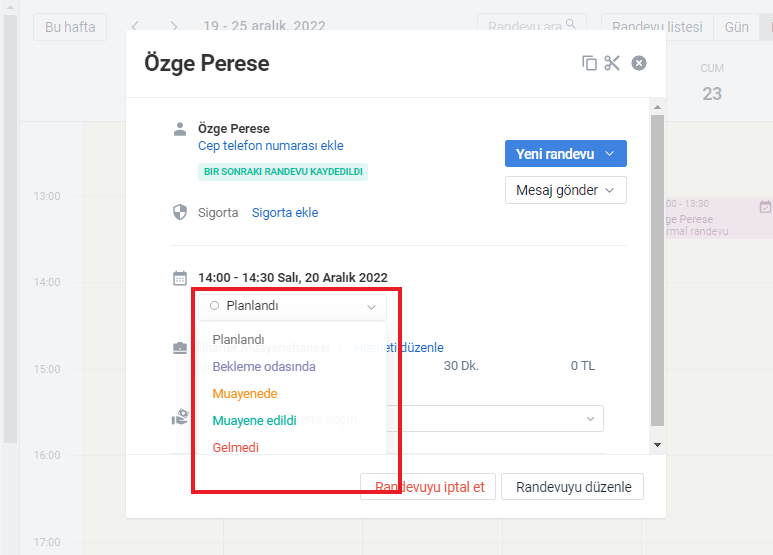
Task: Collapse the Planlandı status dropdown
Action: [x=292, y=306]
